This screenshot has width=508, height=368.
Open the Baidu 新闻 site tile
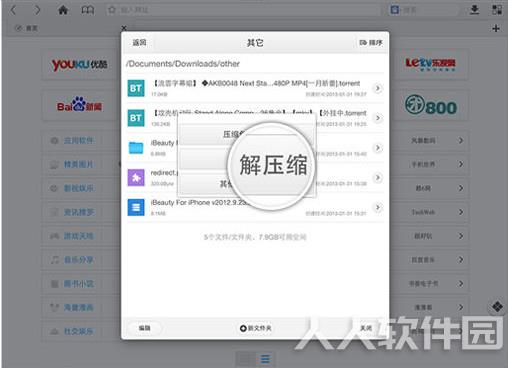click(x=79, y=106)
